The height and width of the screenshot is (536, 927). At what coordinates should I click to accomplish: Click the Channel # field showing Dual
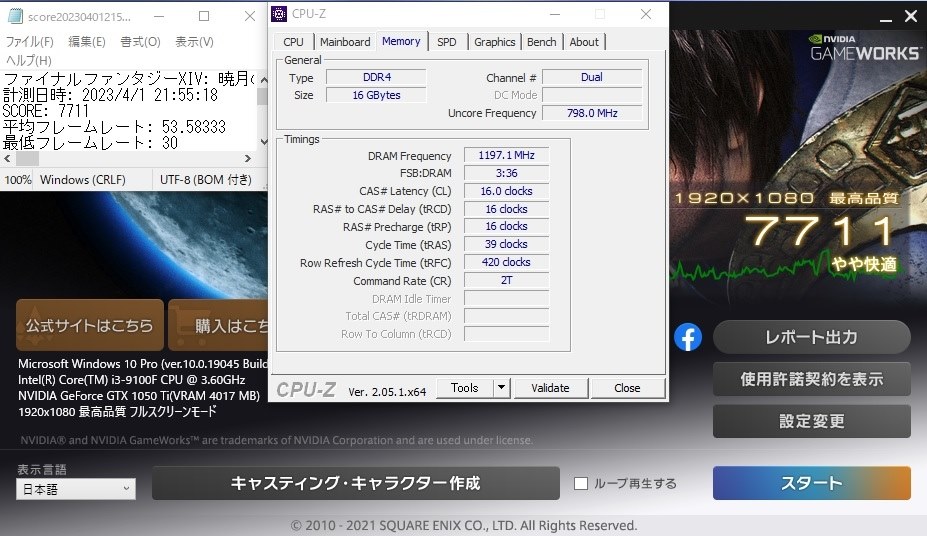592,77
